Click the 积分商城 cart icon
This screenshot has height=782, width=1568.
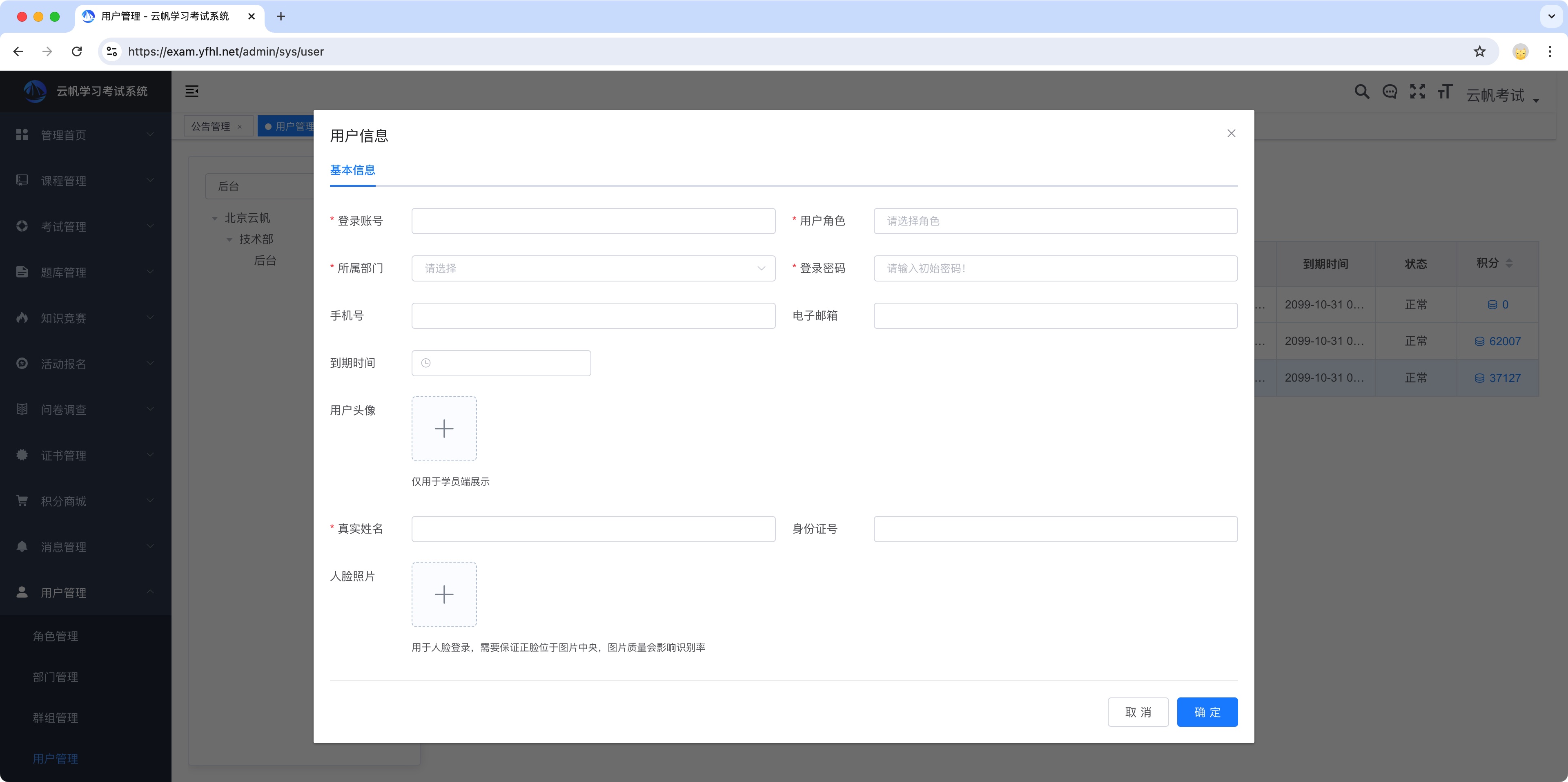pyautogui.click(x=22, y=500)
